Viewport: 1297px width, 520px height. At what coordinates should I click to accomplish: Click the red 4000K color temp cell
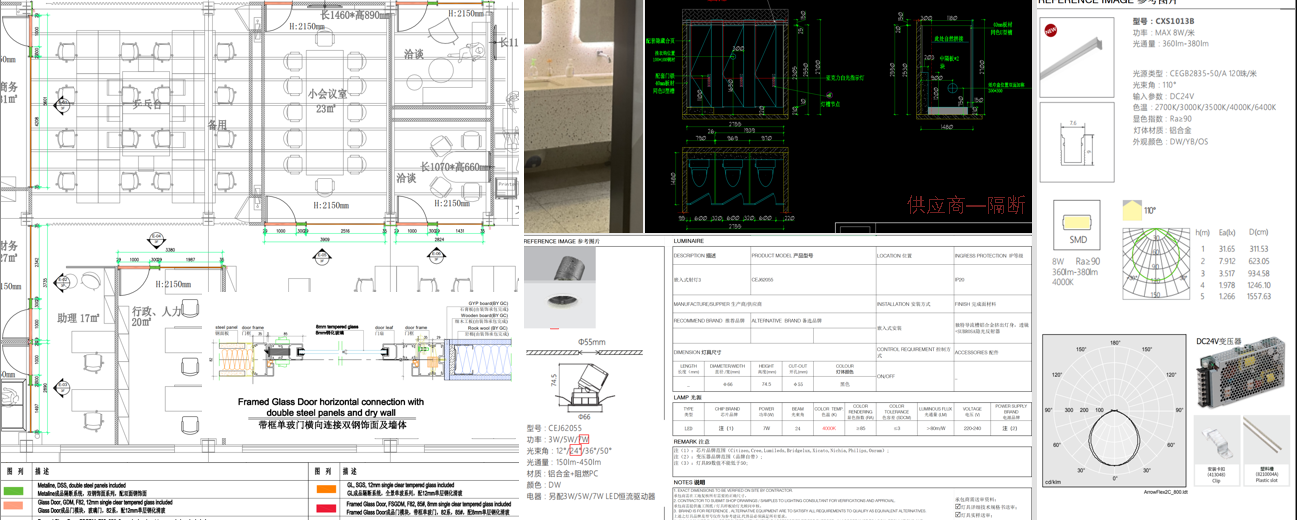[x=828, y=427]
